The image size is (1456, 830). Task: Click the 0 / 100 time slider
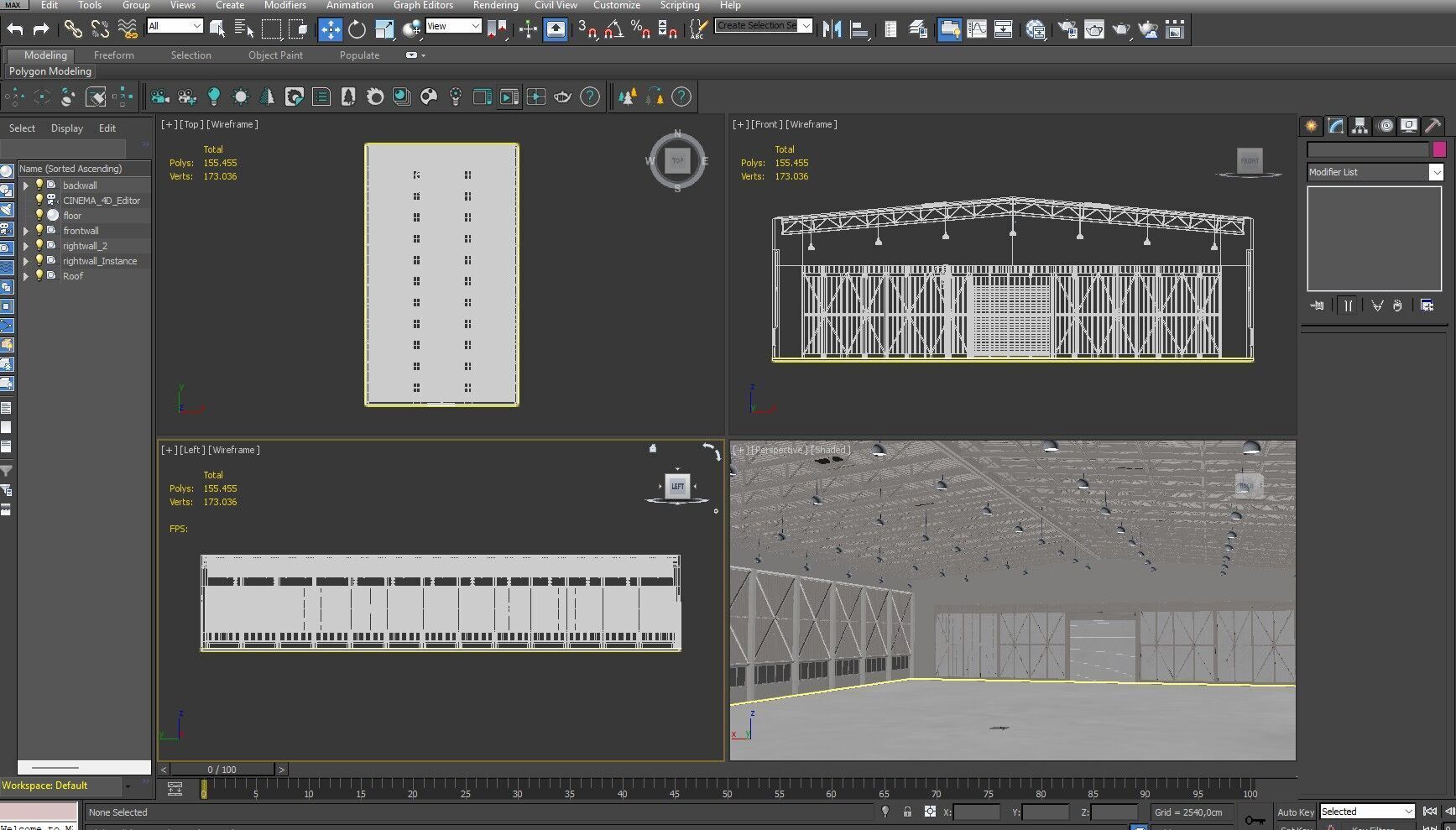[x=222, y=769]
